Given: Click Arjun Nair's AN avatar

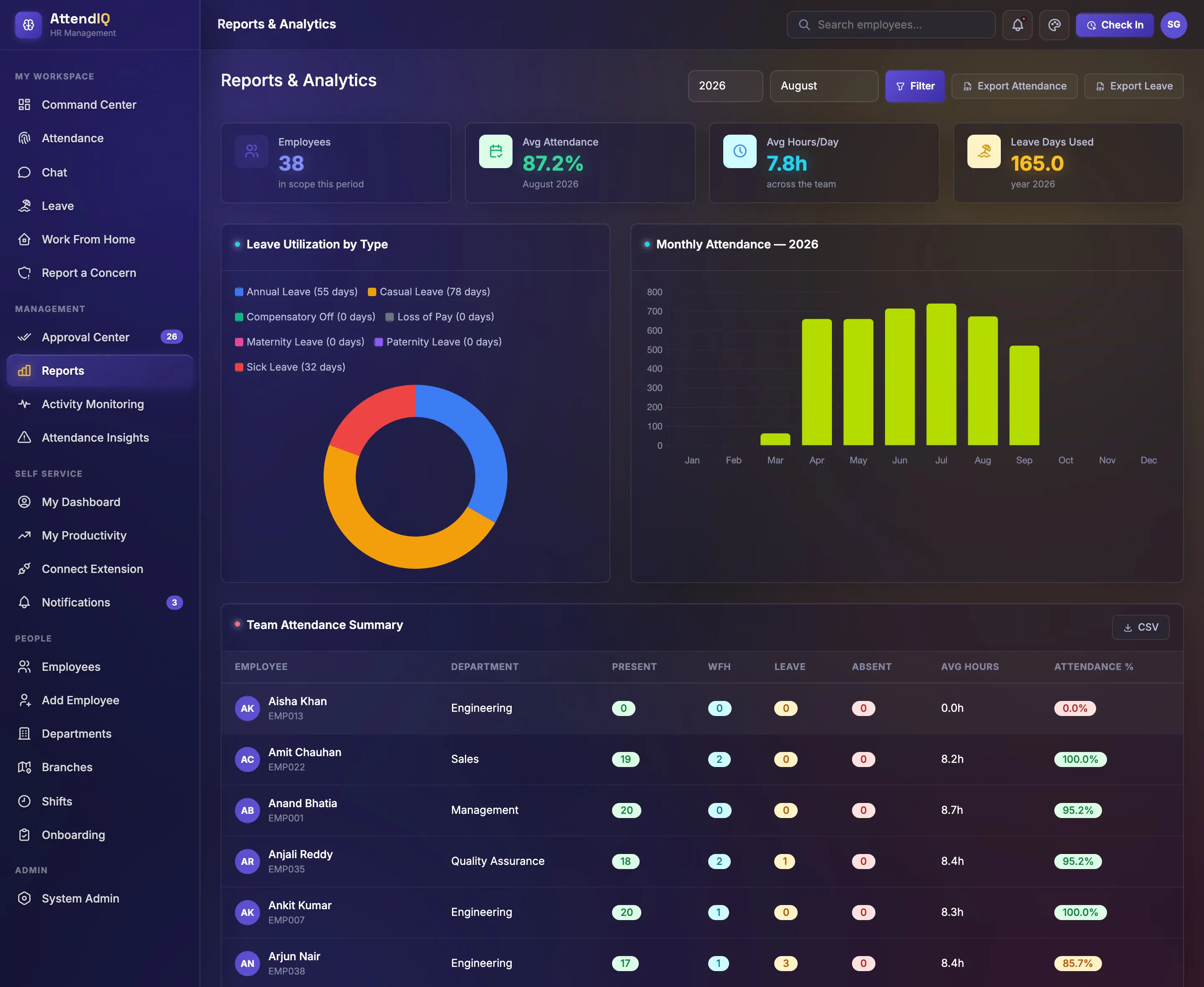Looking at the screenshot, I should (247, 964).
